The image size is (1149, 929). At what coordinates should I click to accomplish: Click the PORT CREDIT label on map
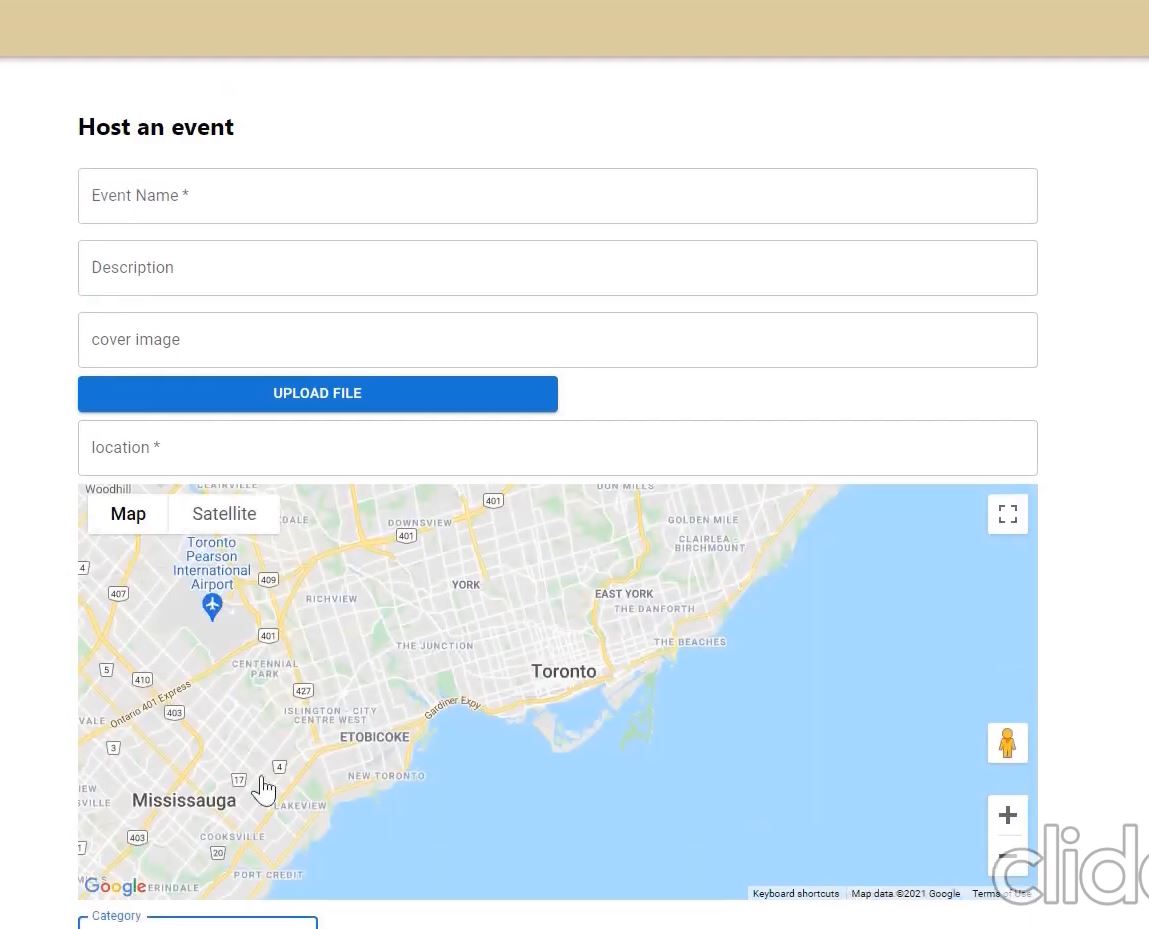click(268, 875)
